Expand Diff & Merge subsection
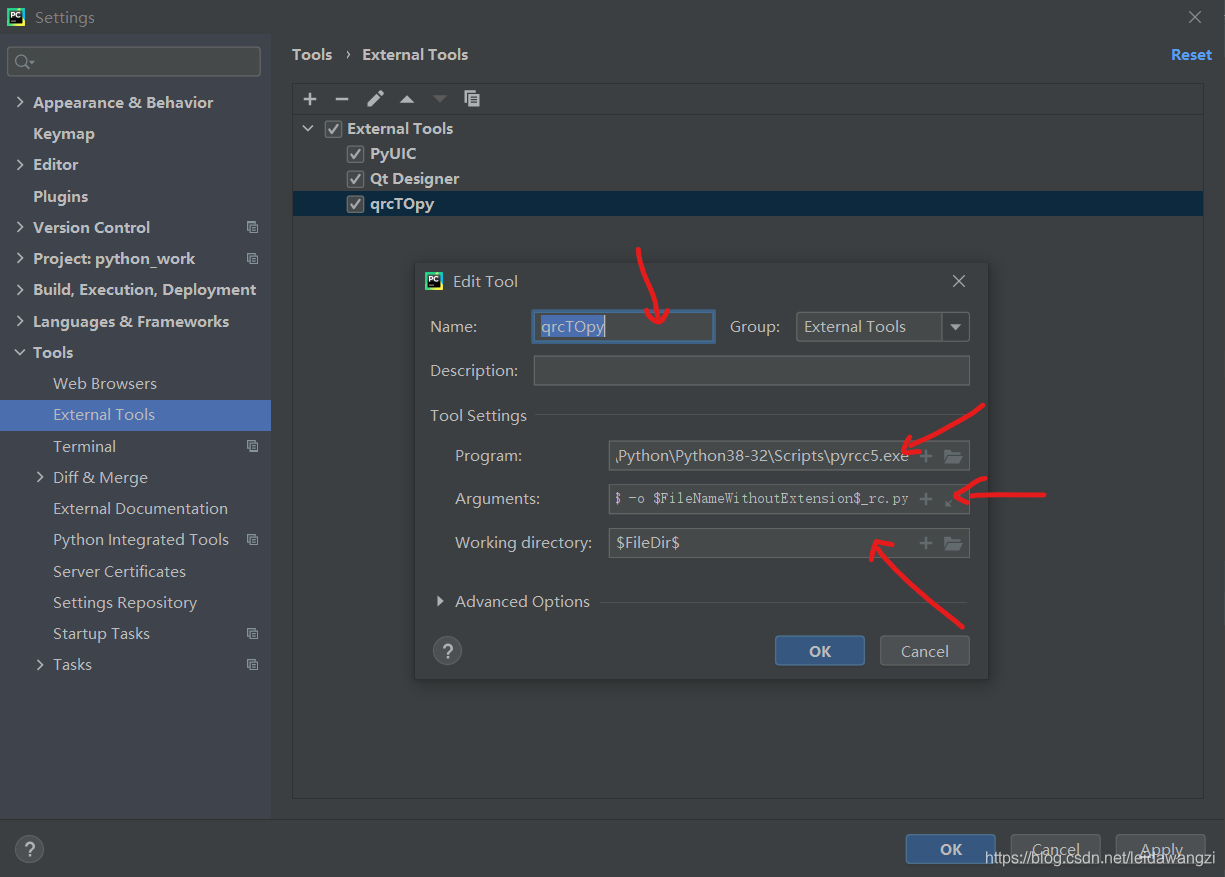The height and width of the screenshot is (877, 1225). point(40,477)
